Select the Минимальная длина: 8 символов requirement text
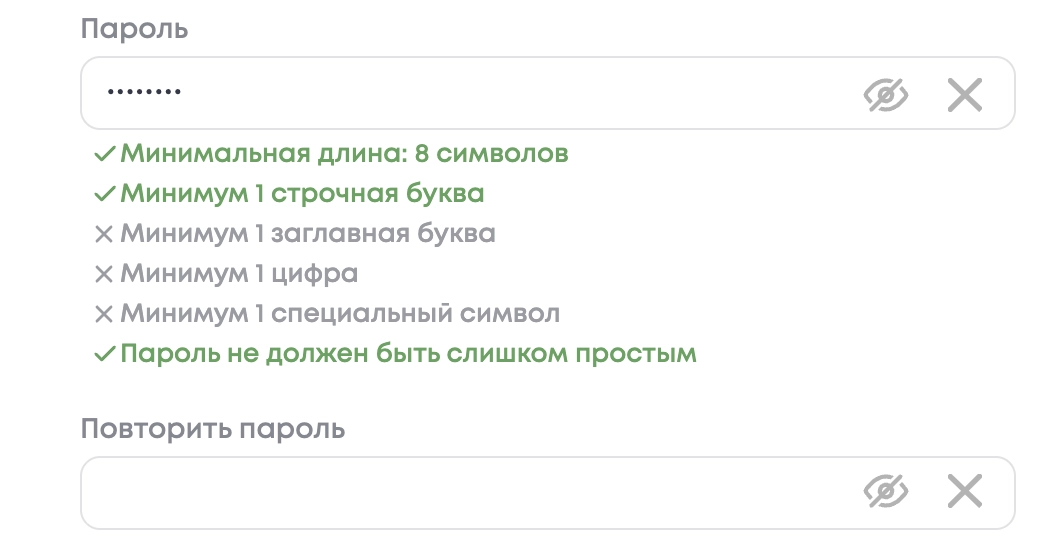 [344, 154]
